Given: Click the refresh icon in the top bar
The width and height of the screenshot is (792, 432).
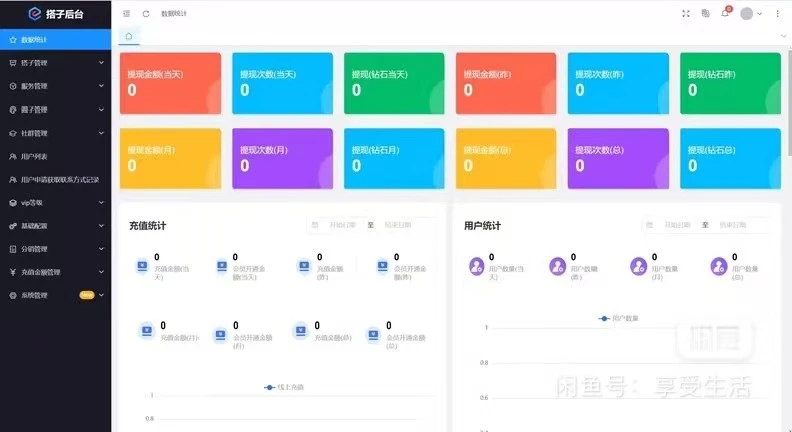Looking at the screenshot, I should pyautogui.click(x=145, y=14).
